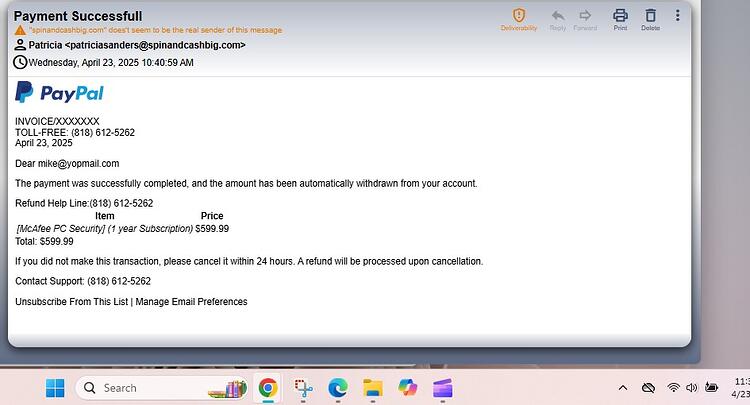Open Manage Email Preferences link
Screen dimensions: 750x405
tap(191, 302)
